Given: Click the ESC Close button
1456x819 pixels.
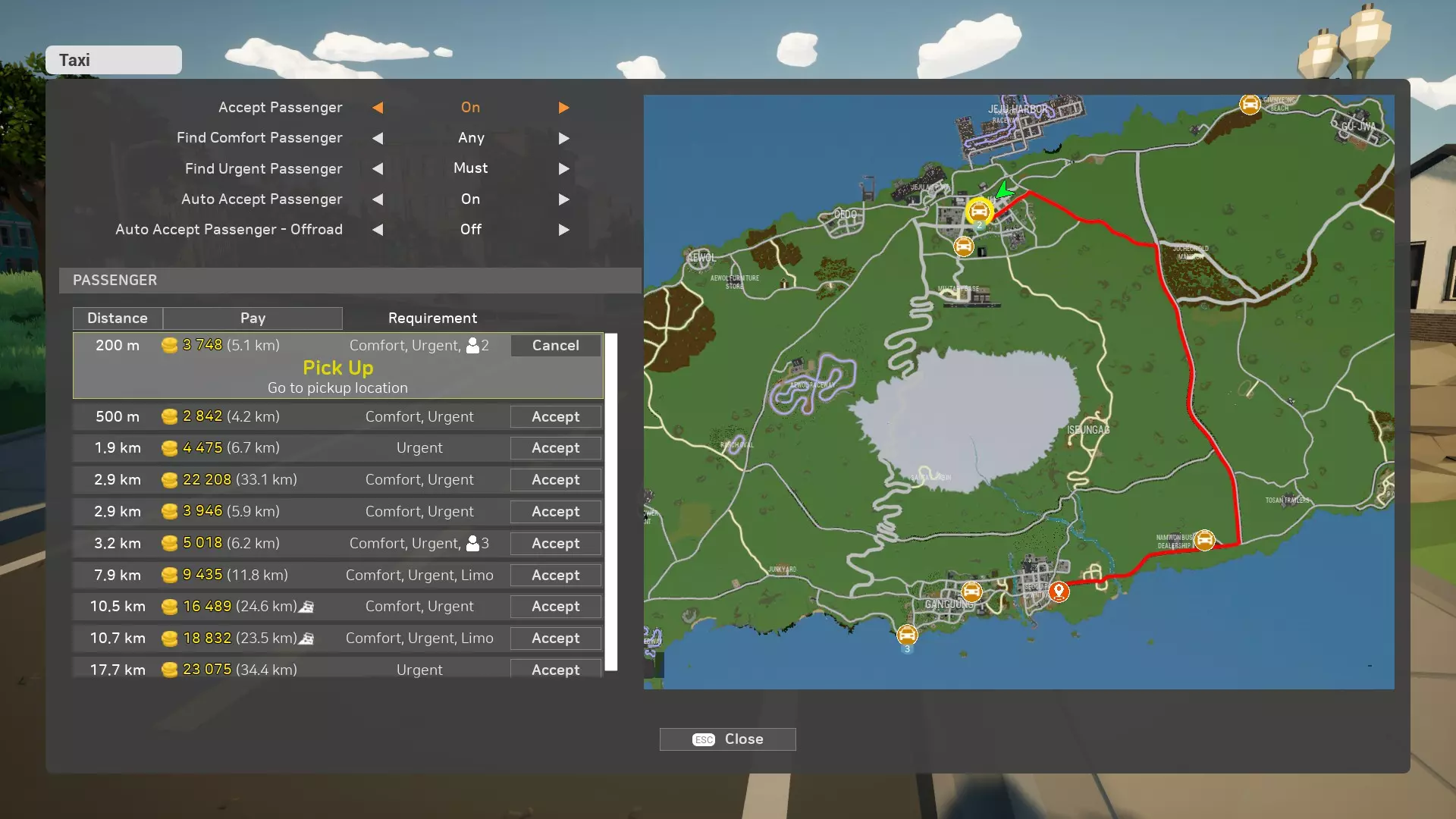Looking at the screenshot, I should 727,739.
